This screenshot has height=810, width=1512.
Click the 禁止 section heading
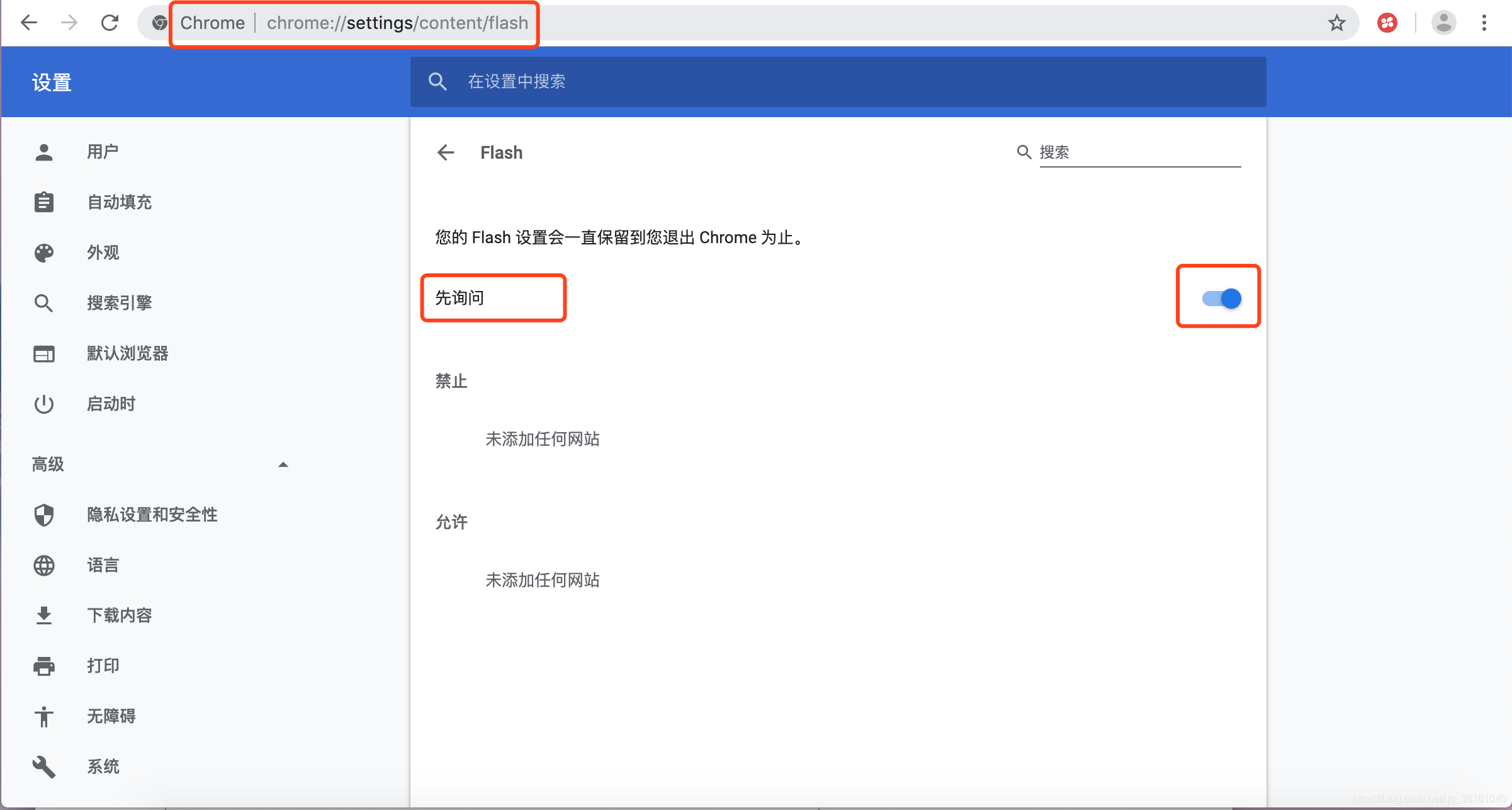[x=451, y=381]
